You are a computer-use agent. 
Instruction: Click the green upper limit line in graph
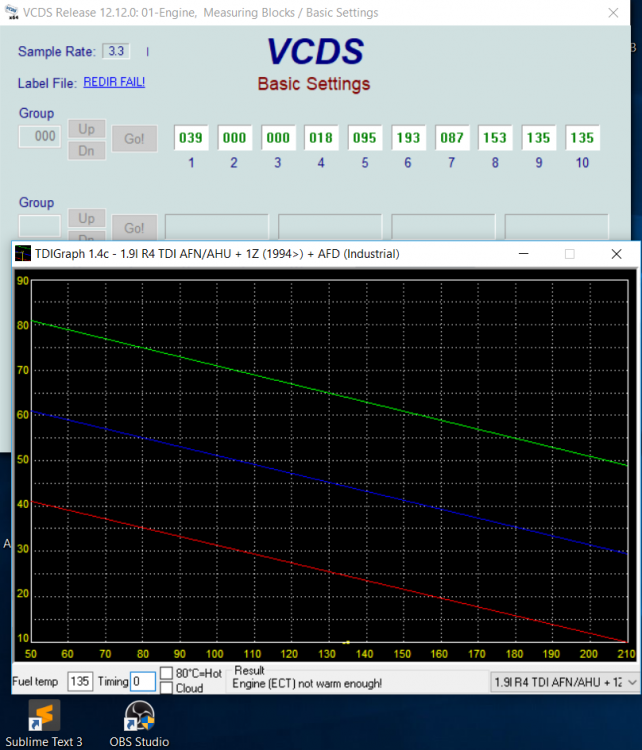(x=329, y=393)
